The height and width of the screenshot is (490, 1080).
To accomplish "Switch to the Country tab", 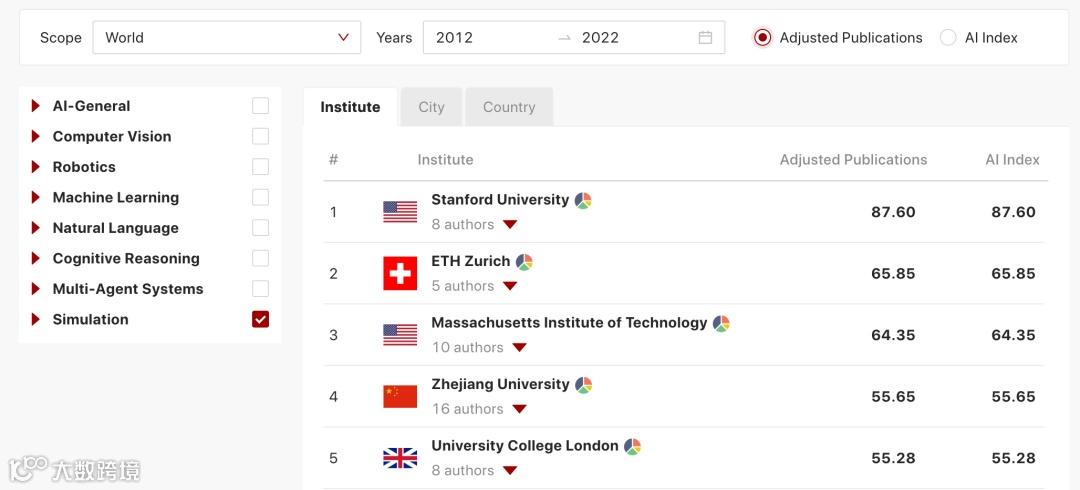I will (509, 107).
